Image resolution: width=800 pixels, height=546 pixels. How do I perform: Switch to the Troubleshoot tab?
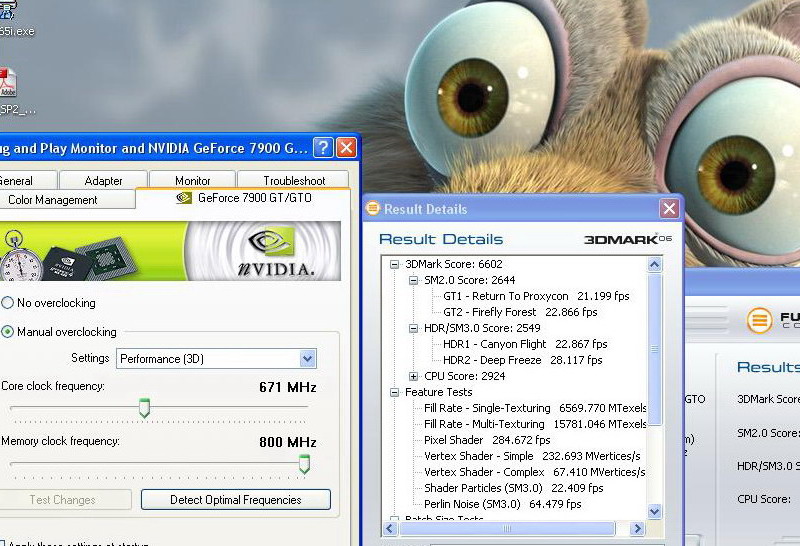(294, 180)
